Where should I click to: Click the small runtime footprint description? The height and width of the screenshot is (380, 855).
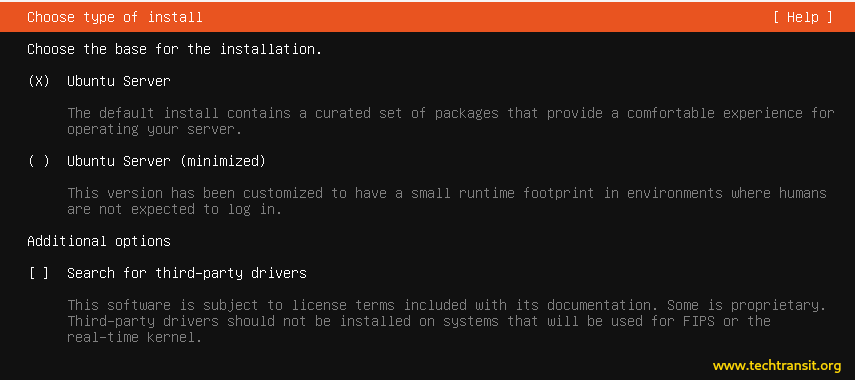(x=447, y=201)
